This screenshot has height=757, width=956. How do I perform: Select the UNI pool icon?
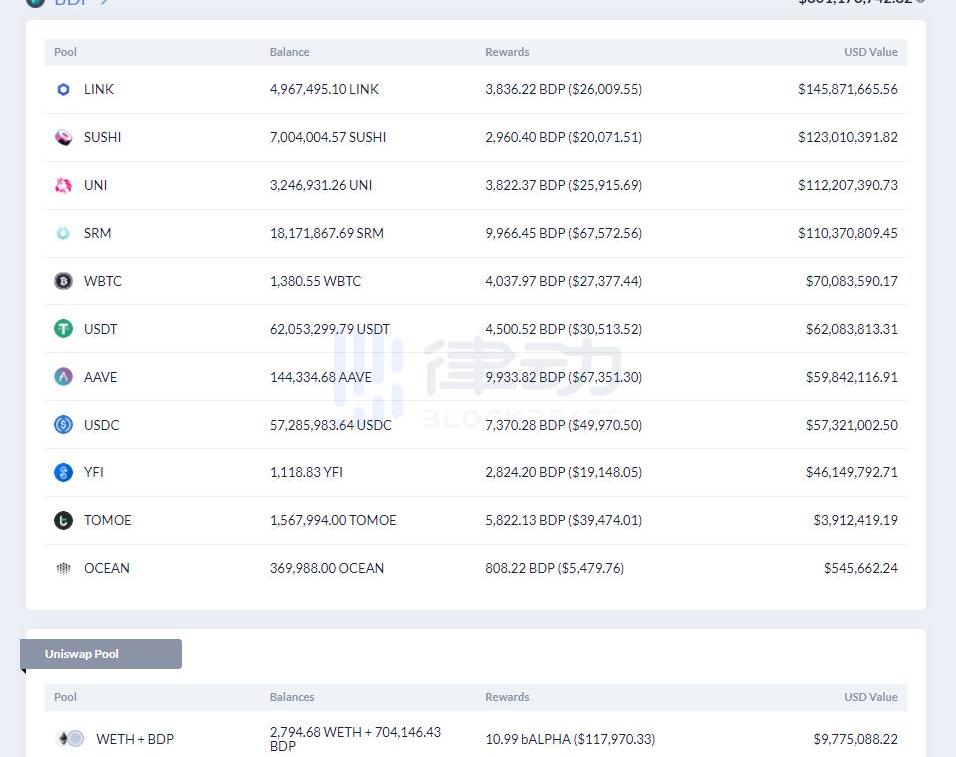[63, 185]
